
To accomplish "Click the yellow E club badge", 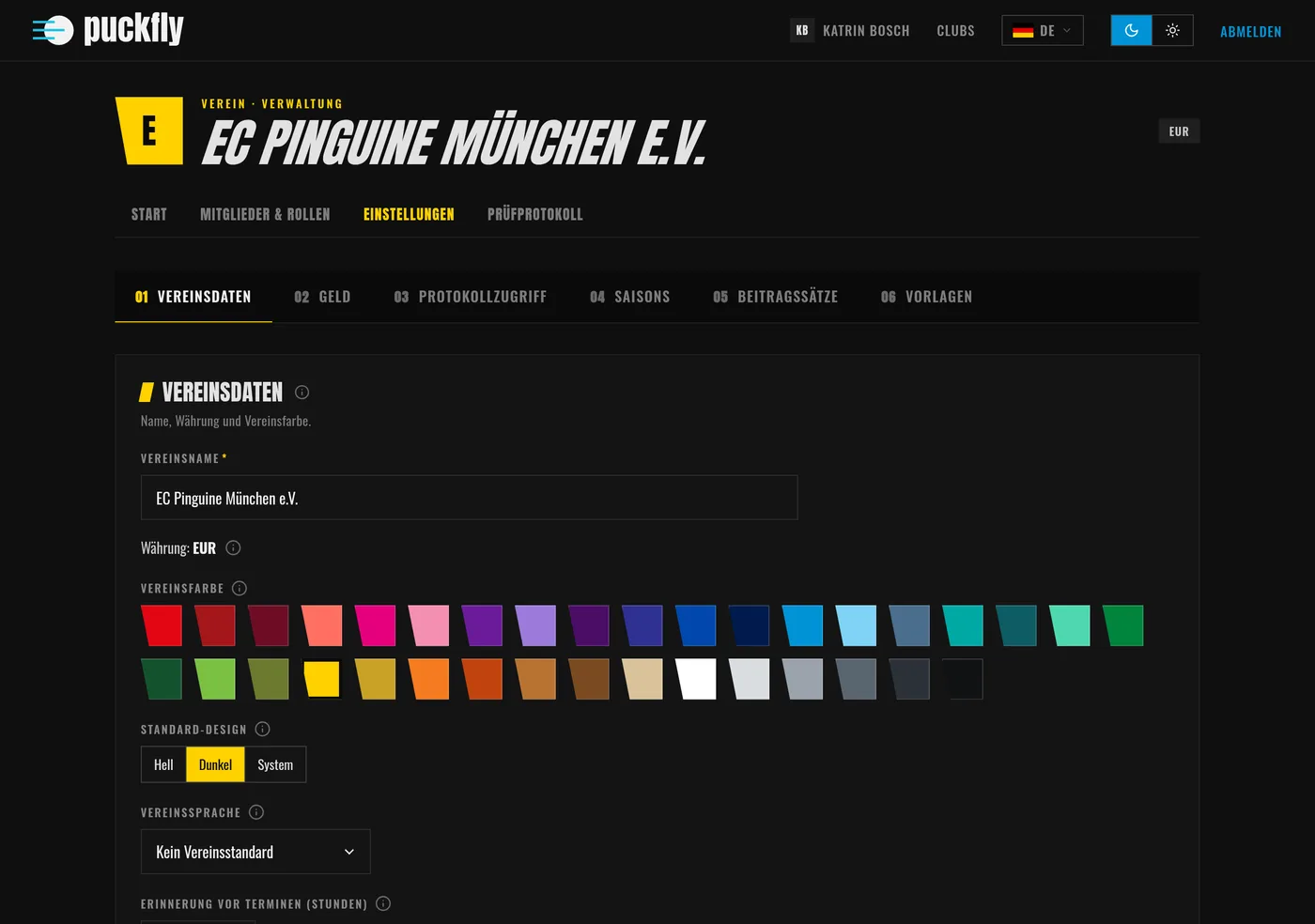I will (149, 131).
